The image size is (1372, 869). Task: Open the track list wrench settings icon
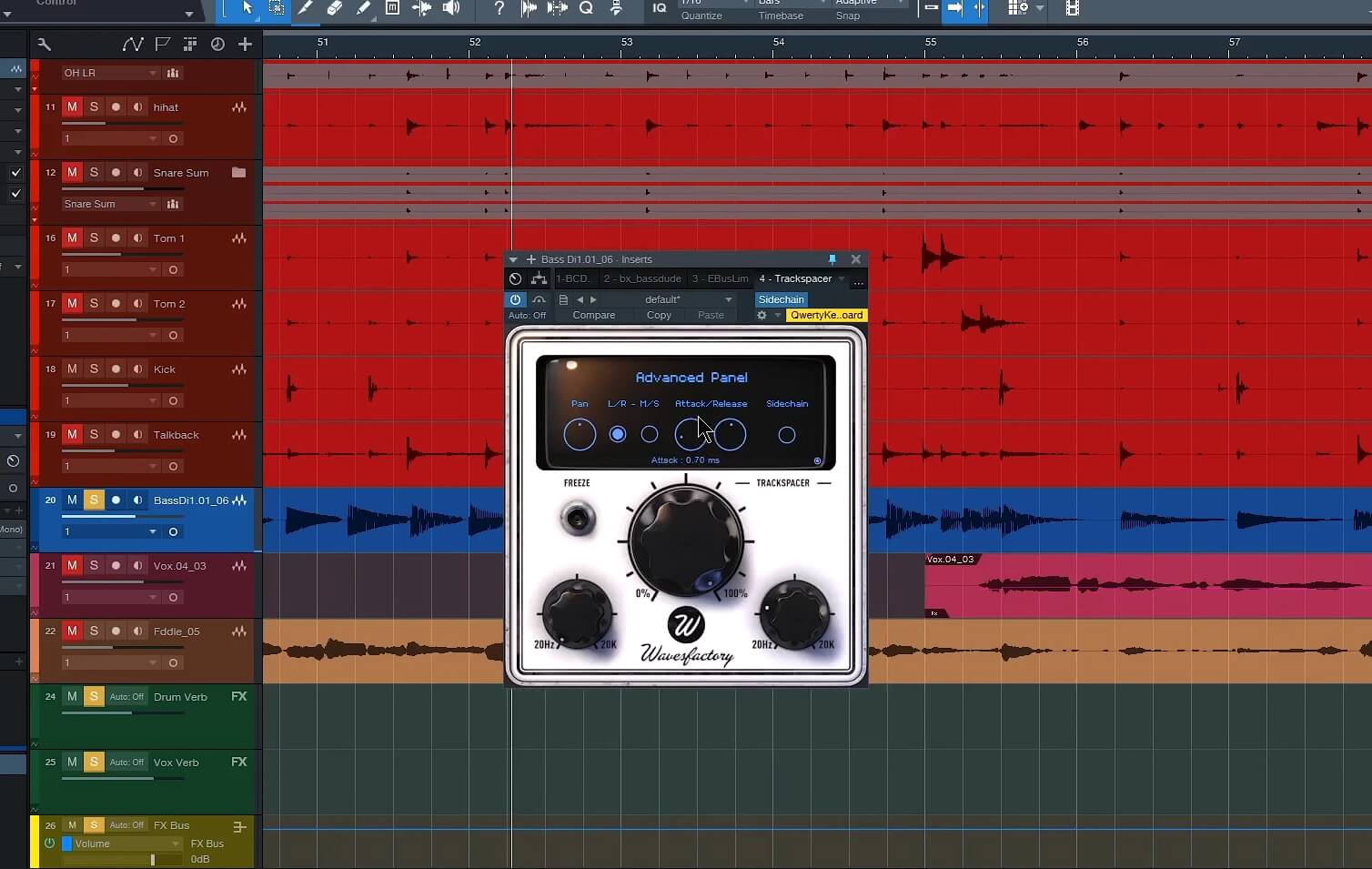point(44,44)
